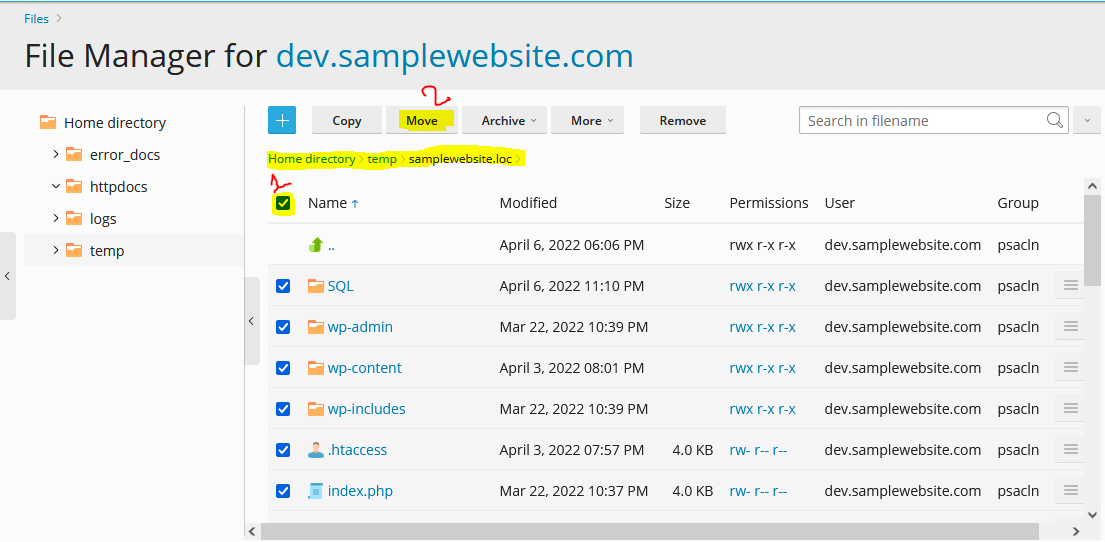The height and width of the screenshot is (542, 1105).
Task: Click the vertical scrollbar down arrow
Action: [1092, 514]
